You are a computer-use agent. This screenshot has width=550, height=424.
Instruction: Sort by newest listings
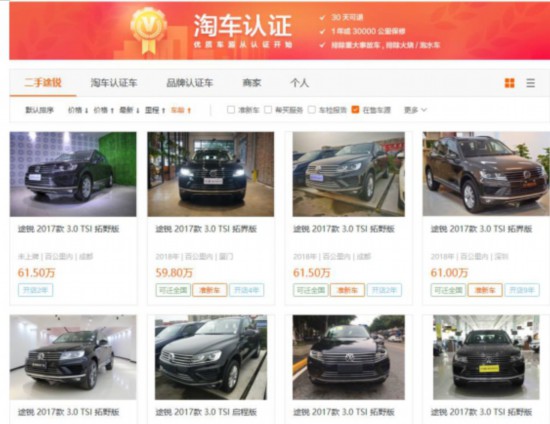click(x=129, y=110)
